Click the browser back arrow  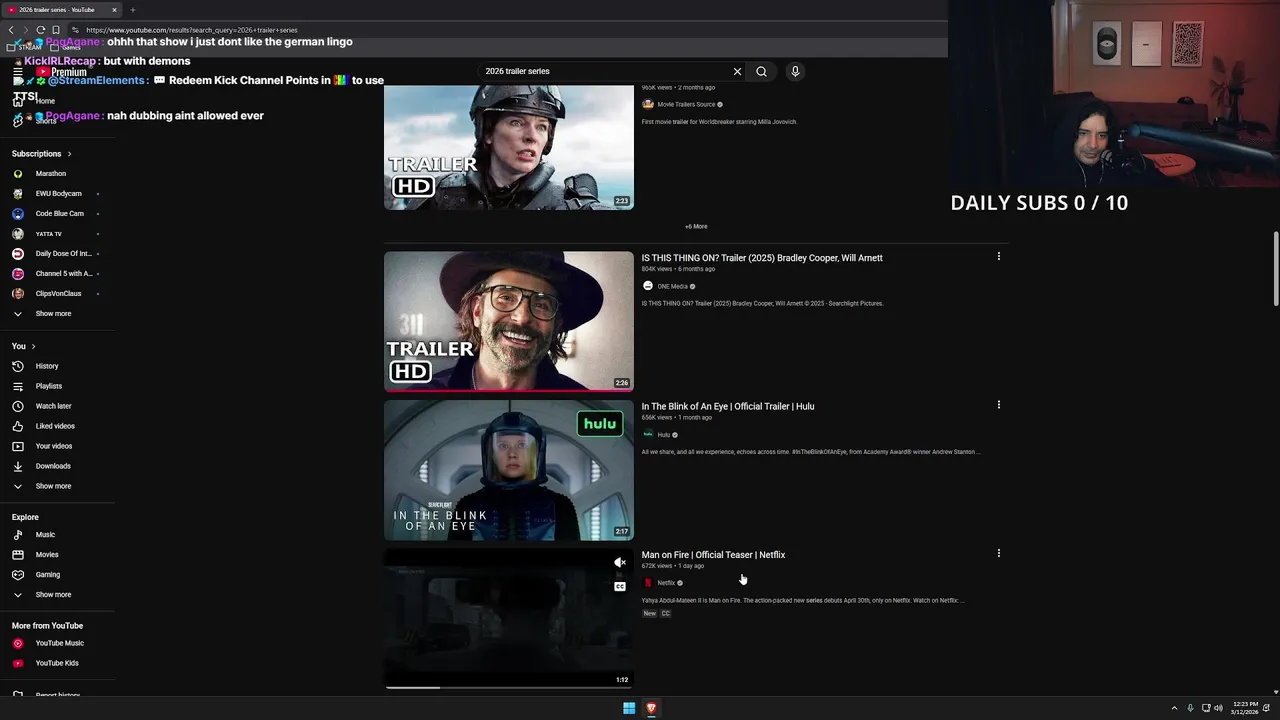11,30
